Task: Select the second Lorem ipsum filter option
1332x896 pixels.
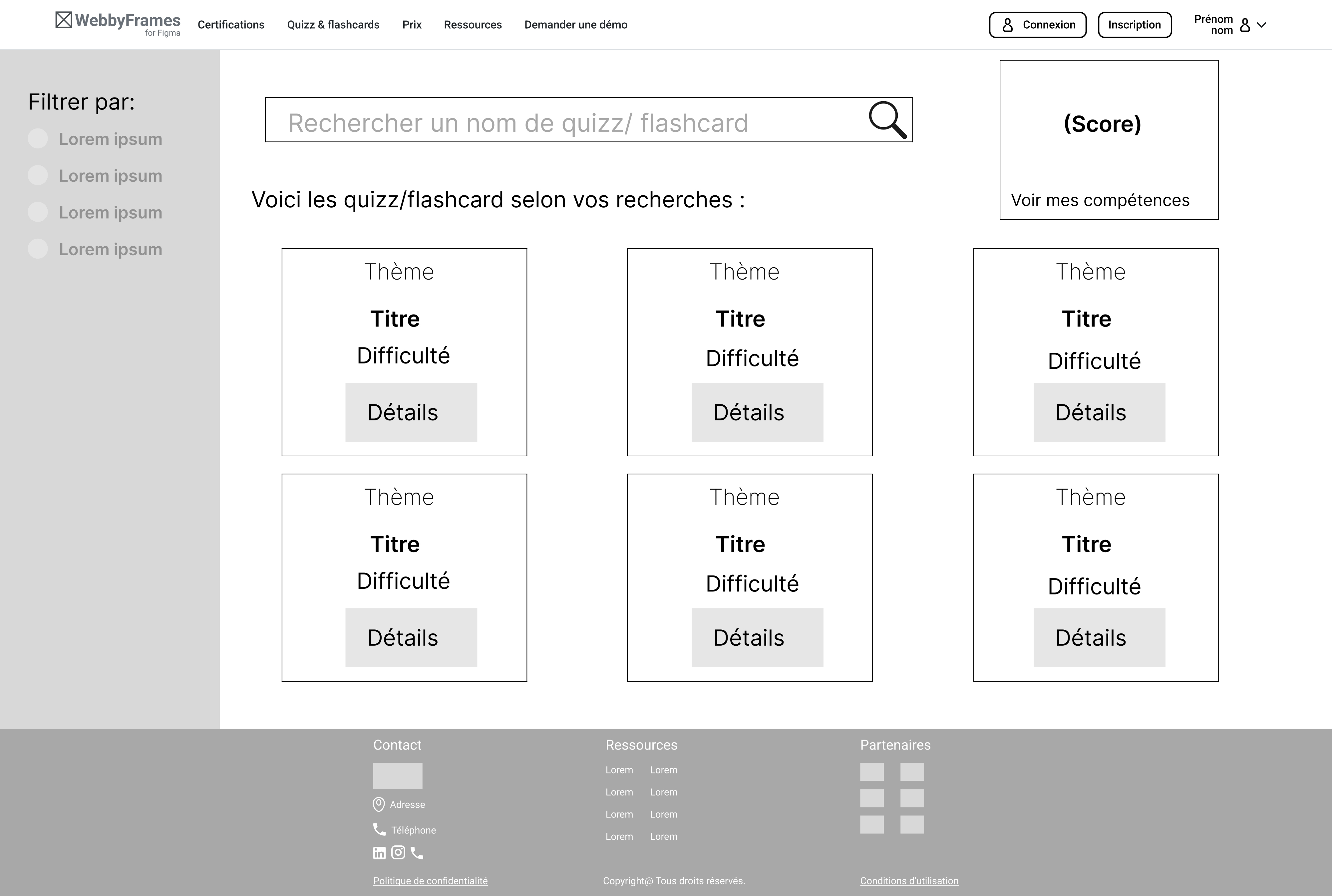Action: [x=96, y=175]
